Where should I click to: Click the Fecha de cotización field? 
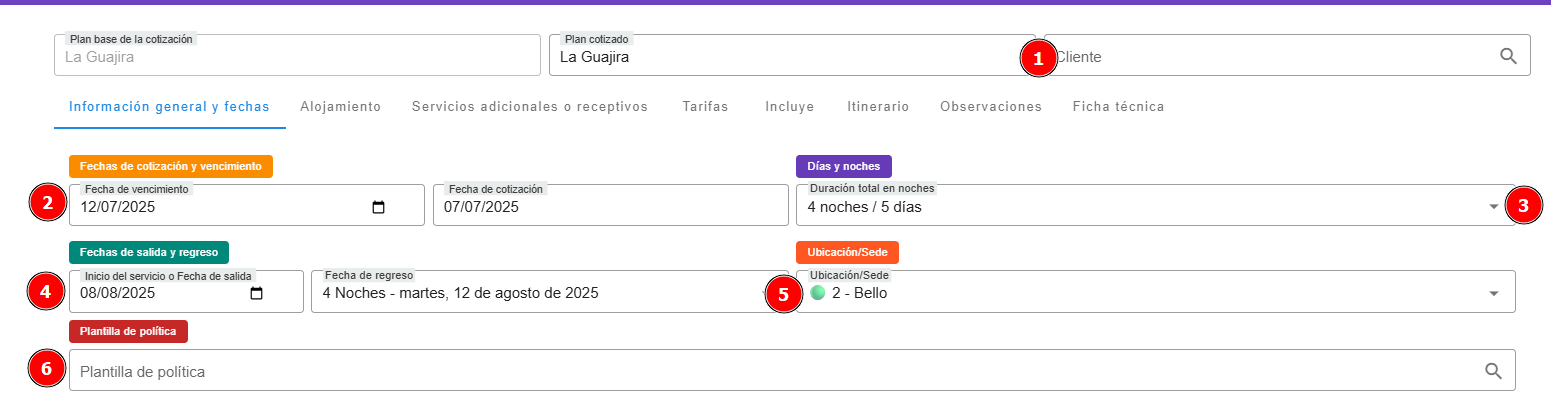(x=610, y=208)
